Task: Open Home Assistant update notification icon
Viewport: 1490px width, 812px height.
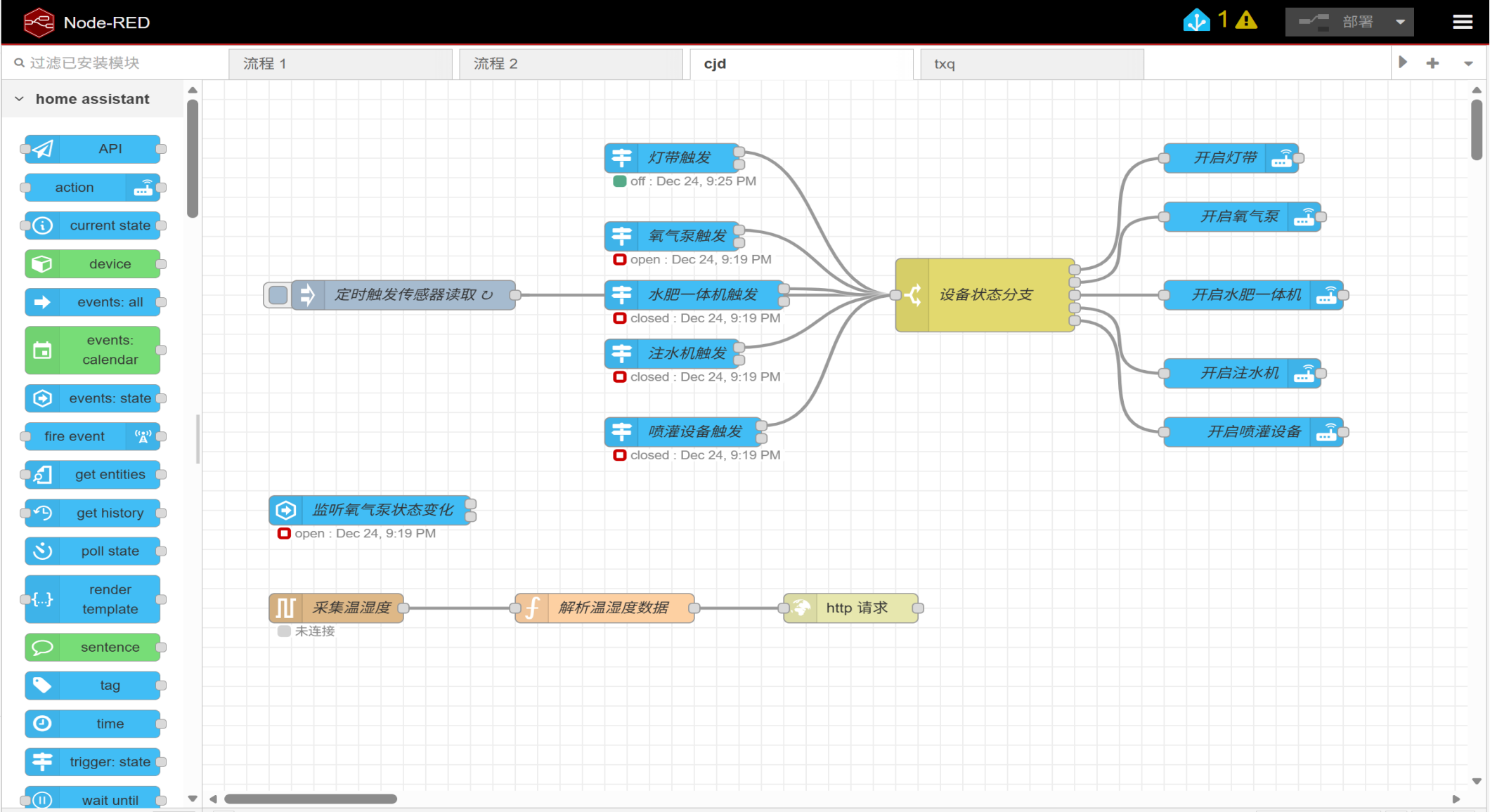Action: (x=1196, y=21)
